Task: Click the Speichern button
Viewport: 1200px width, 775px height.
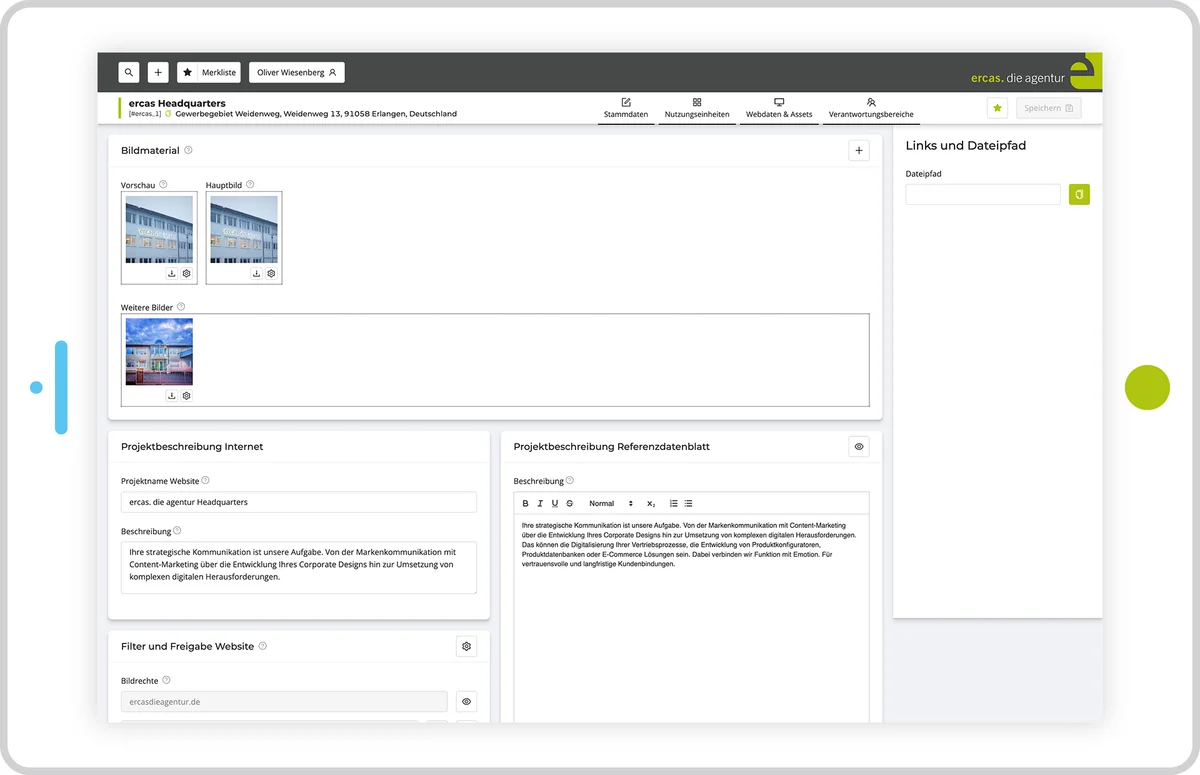Action: pyautogui.click(x=1048, y=107)
